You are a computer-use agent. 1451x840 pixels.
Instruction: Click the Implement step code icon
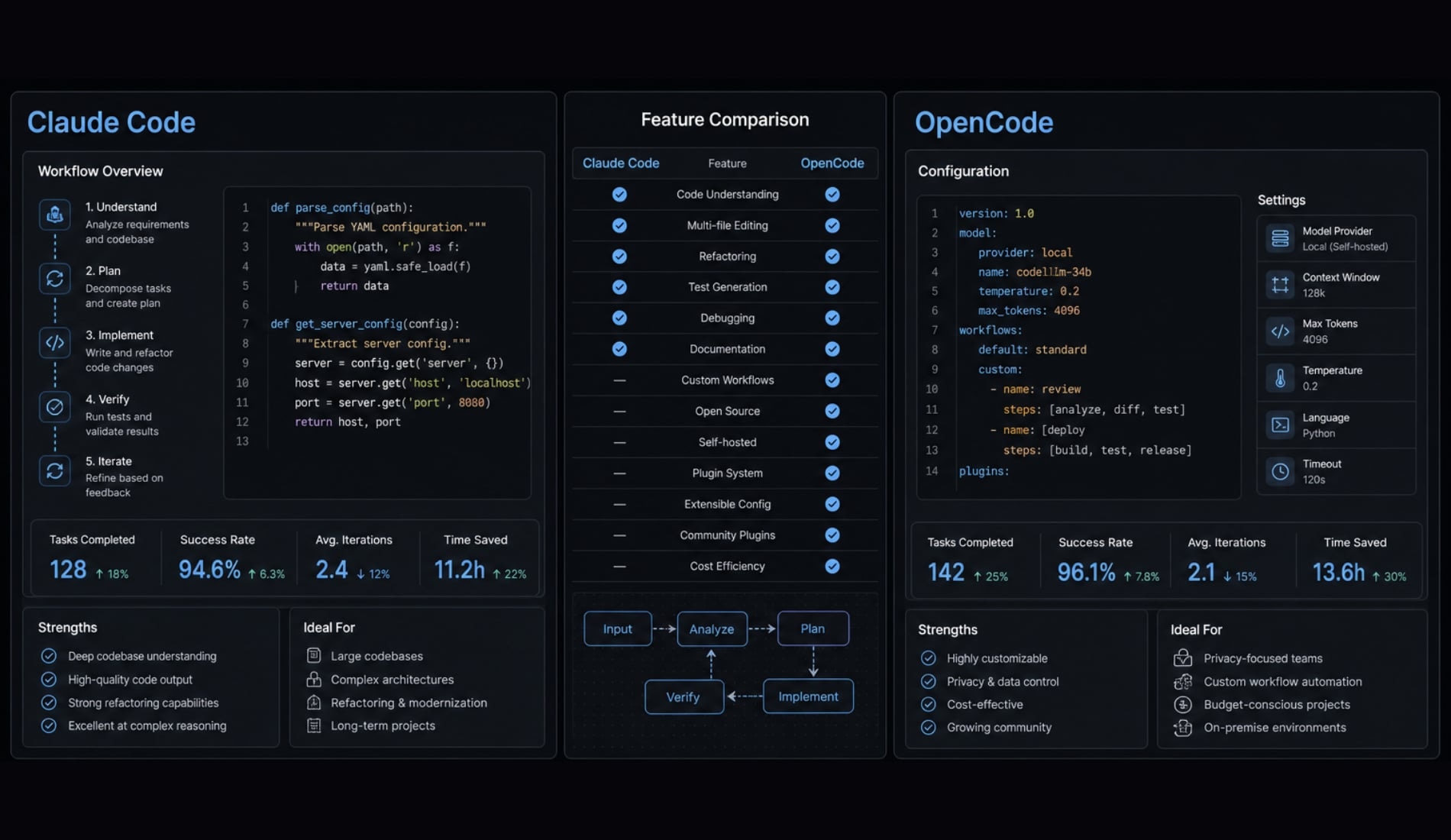pyautogui.click(x=55, y=343)
